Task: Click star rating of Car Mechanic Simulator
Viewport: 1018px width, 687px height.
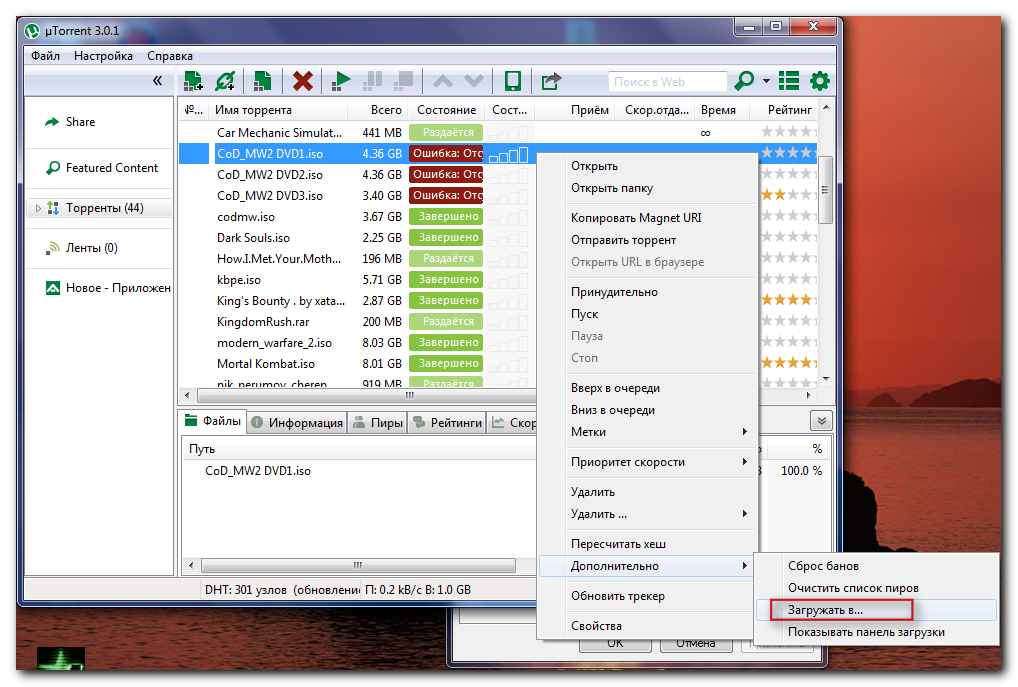Action: pos(788,132)
